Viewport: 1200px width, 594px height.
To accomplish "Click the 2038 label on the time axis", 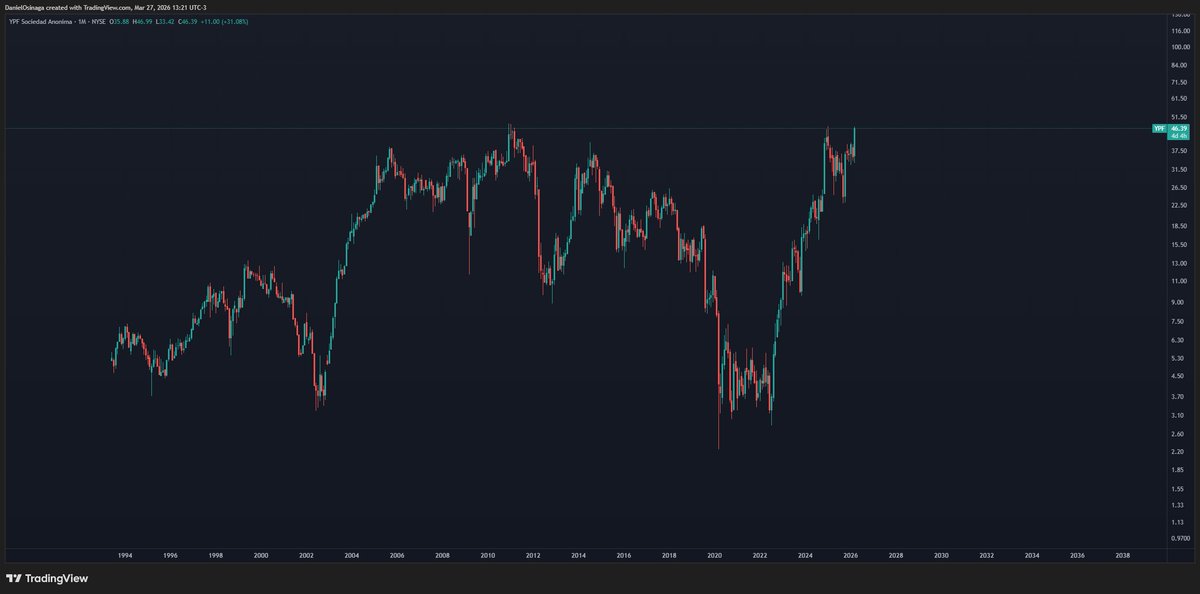I will [1123, 555].
